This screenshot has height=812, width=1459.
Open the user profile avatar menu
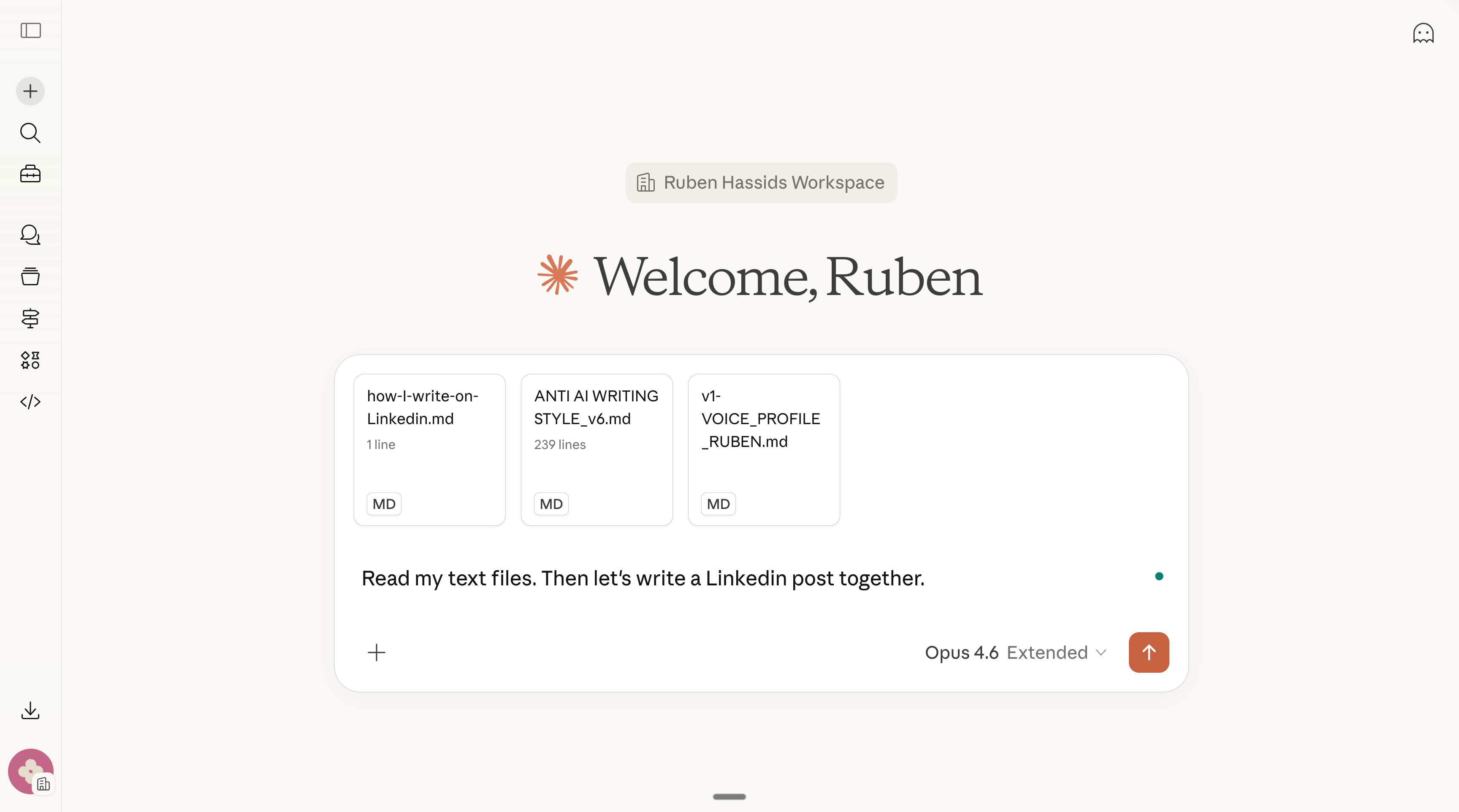pos(30,771)
